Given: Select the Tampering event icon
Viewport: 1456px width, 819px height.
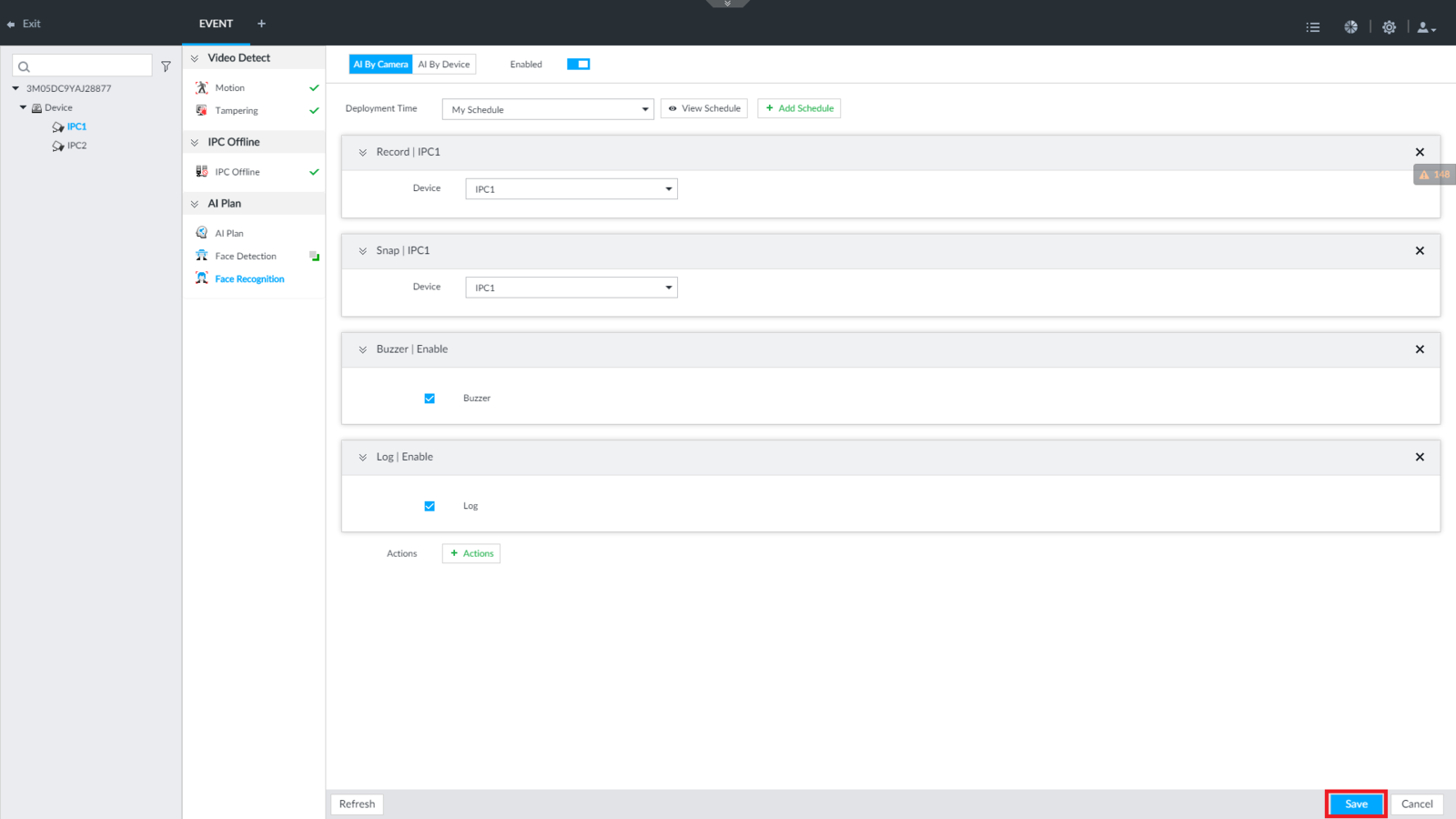Looking at the screenshot, I should tap(202, 110).
